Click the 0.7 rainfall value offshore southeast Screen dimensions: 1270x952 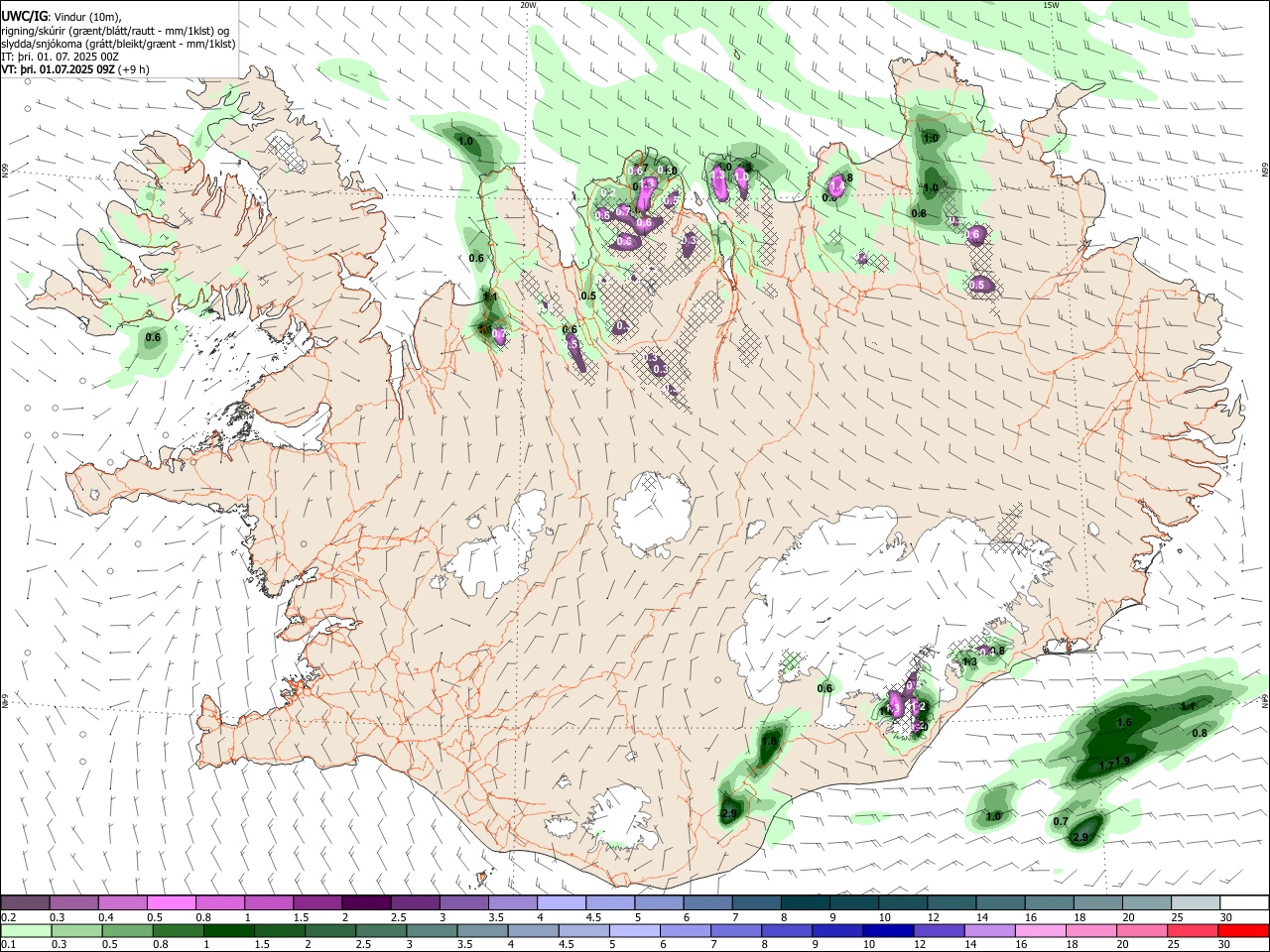[1061, 821]
